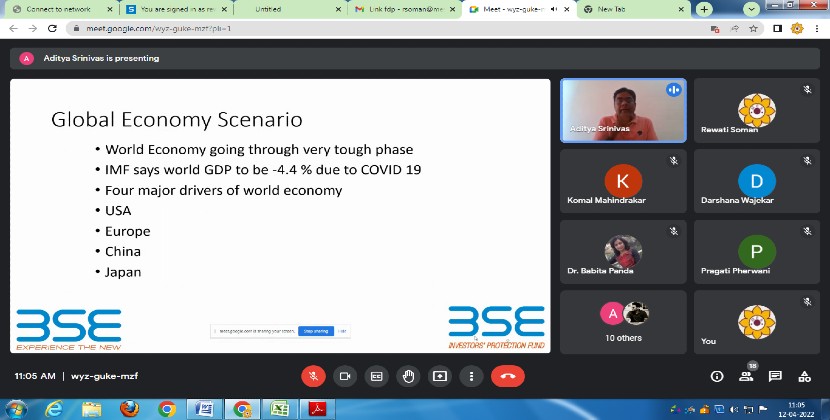The image size is (830, 420).
Task: Raise hand in the meeting
Action: tap(408, 376)
